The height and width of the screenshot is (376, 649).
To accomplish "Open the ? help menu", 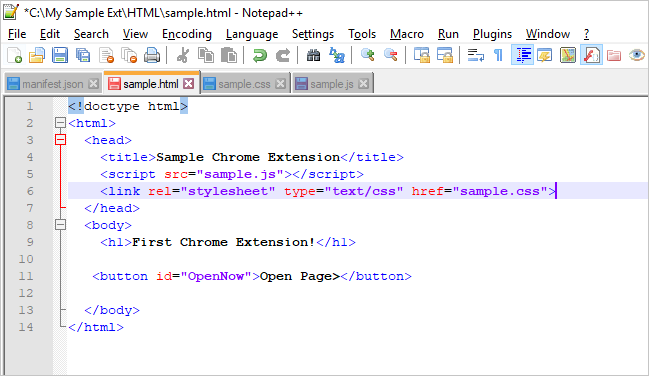I will pyautogui.click(x=587, y=34).
